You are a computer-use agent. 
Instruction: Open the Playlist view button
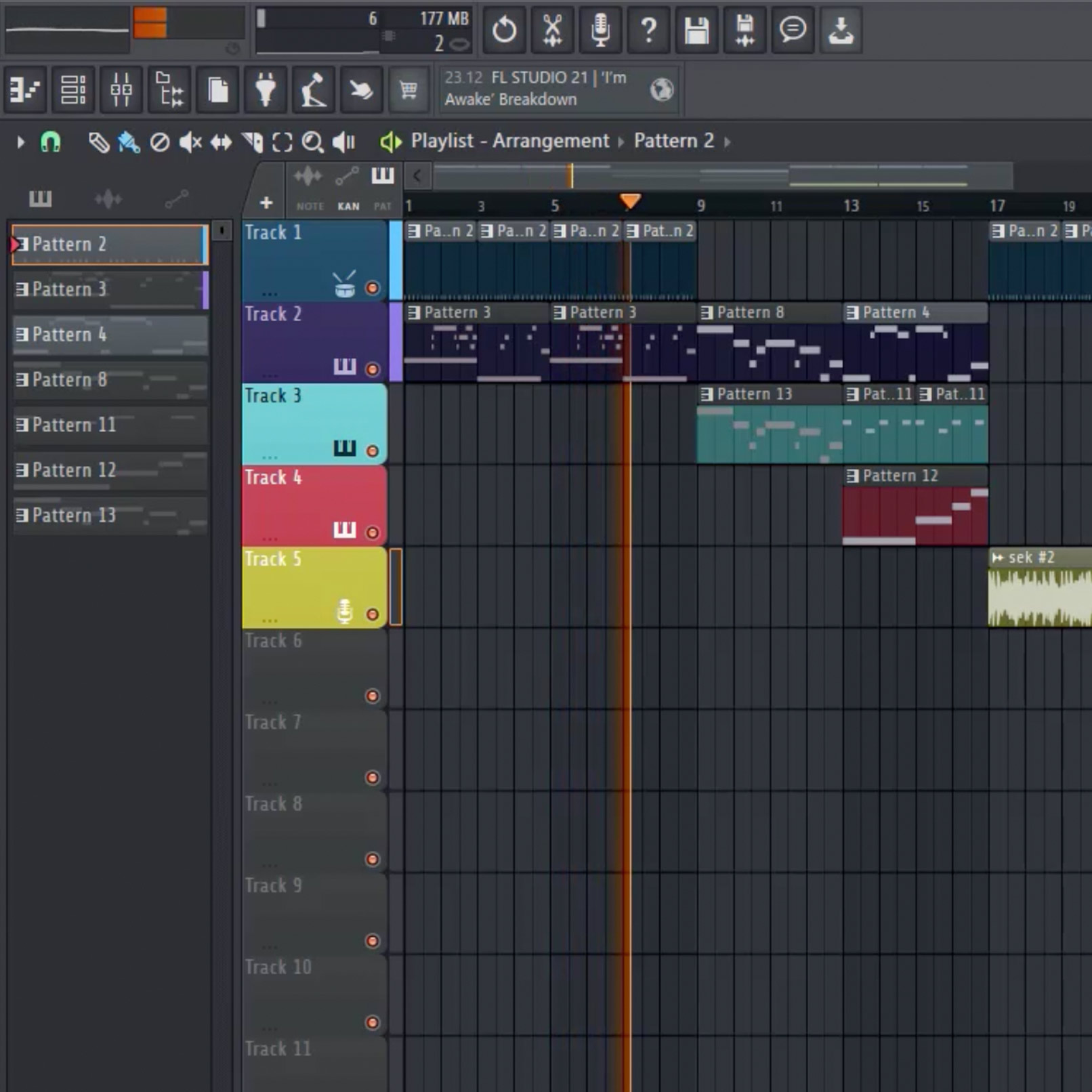[x=24, y=89]
